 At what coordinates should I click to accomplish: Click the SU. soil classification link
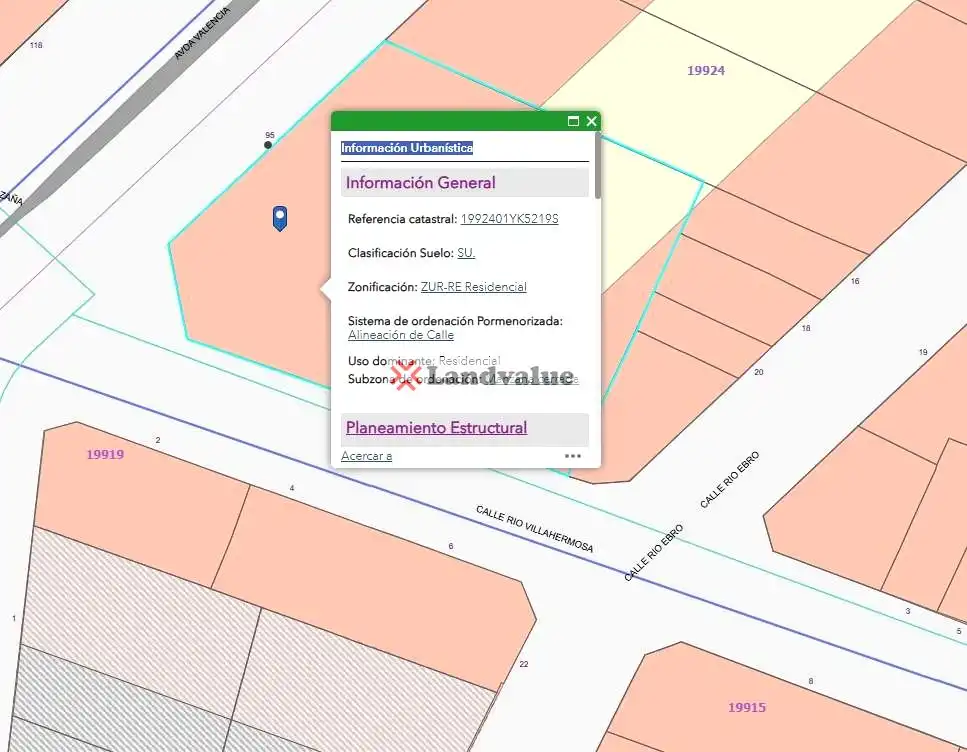pos(466,253)
